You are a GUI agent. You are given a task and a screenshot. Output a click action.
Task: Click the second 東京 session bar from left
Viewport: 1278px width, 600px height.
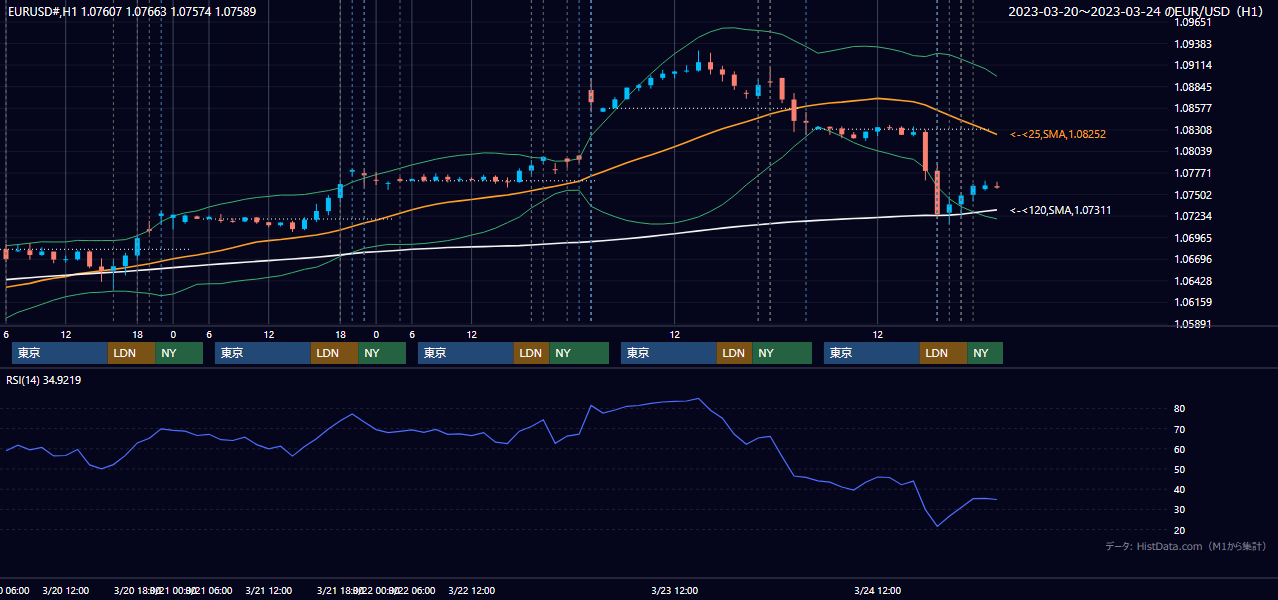pos(263,353)
